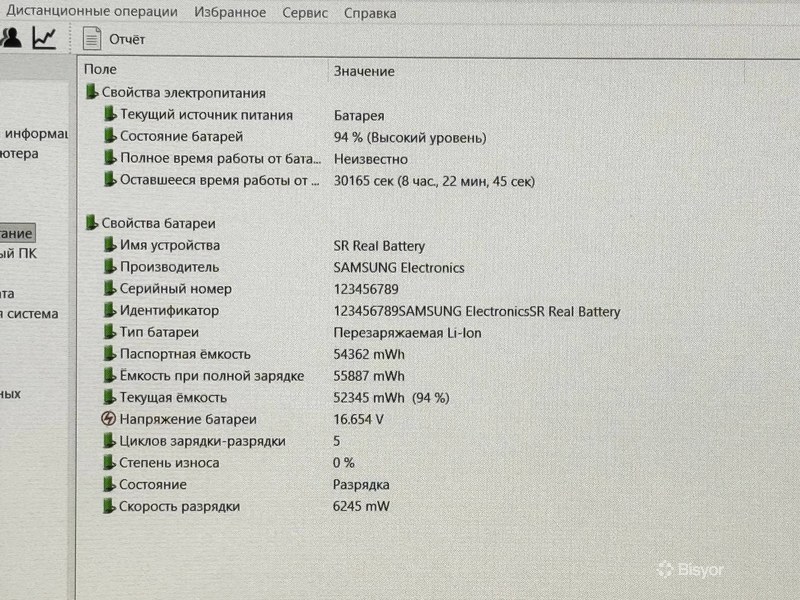Click the SAMSUNG Electronics value in Производитель row
800x600 pixels.
[399, 268]
